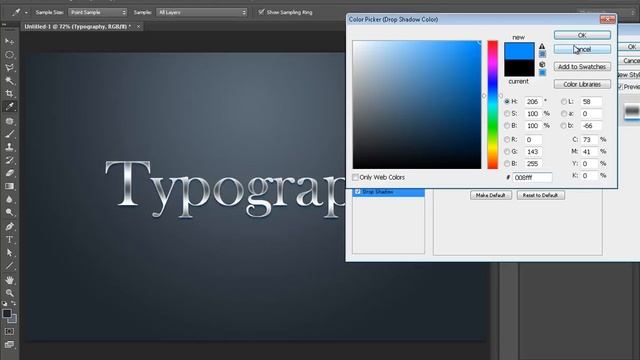Select the Elliptical Marquee tool
The width and height of the screenshot is (640, 360).
9,54
